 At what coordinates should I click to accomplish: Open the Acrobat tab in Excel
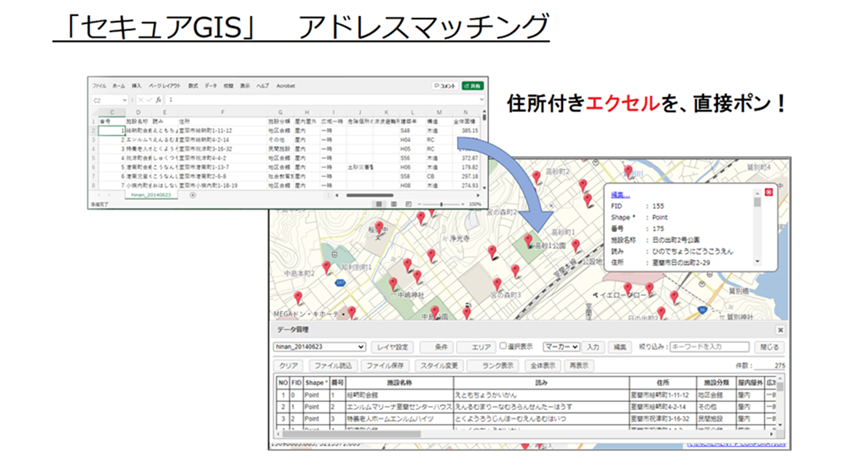click(286, 86)
